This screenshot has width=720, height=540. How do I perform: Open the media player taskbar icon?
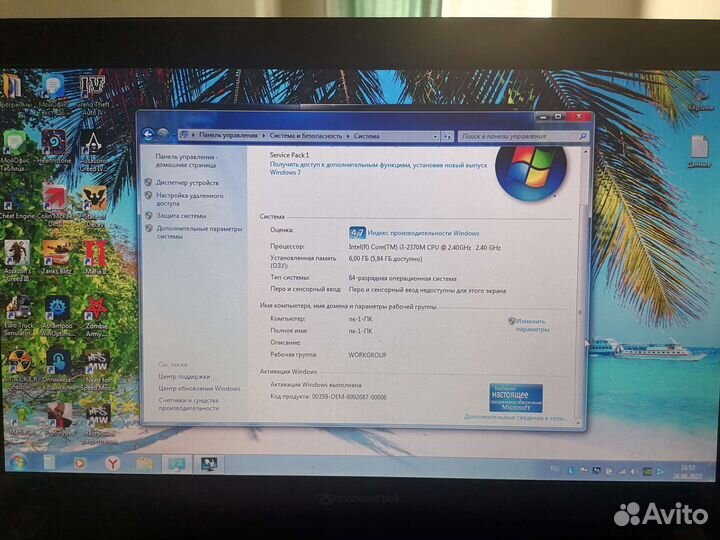[80, 463]
